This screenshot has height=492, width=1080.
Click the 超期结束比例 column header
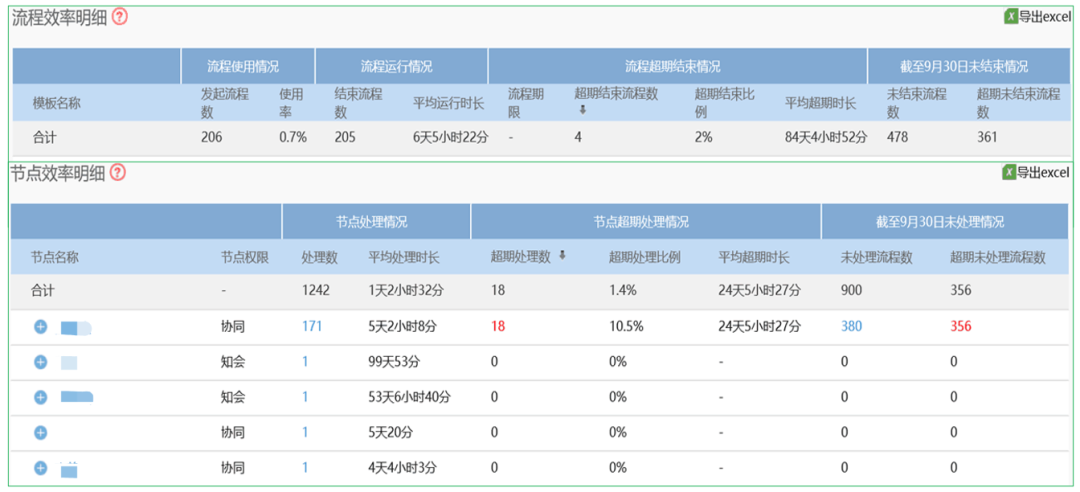point(719,102)
